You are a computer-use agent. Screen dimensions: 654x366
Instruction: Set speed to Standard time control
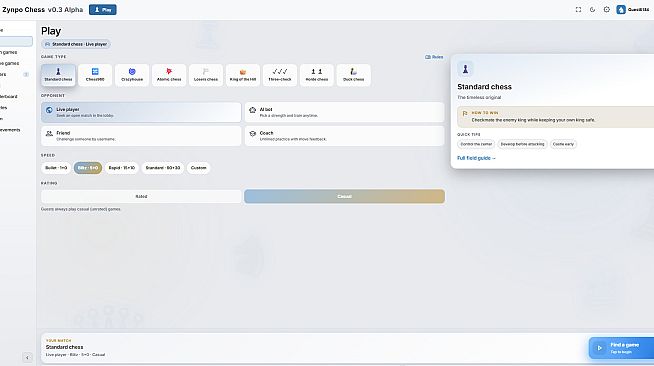163,168
